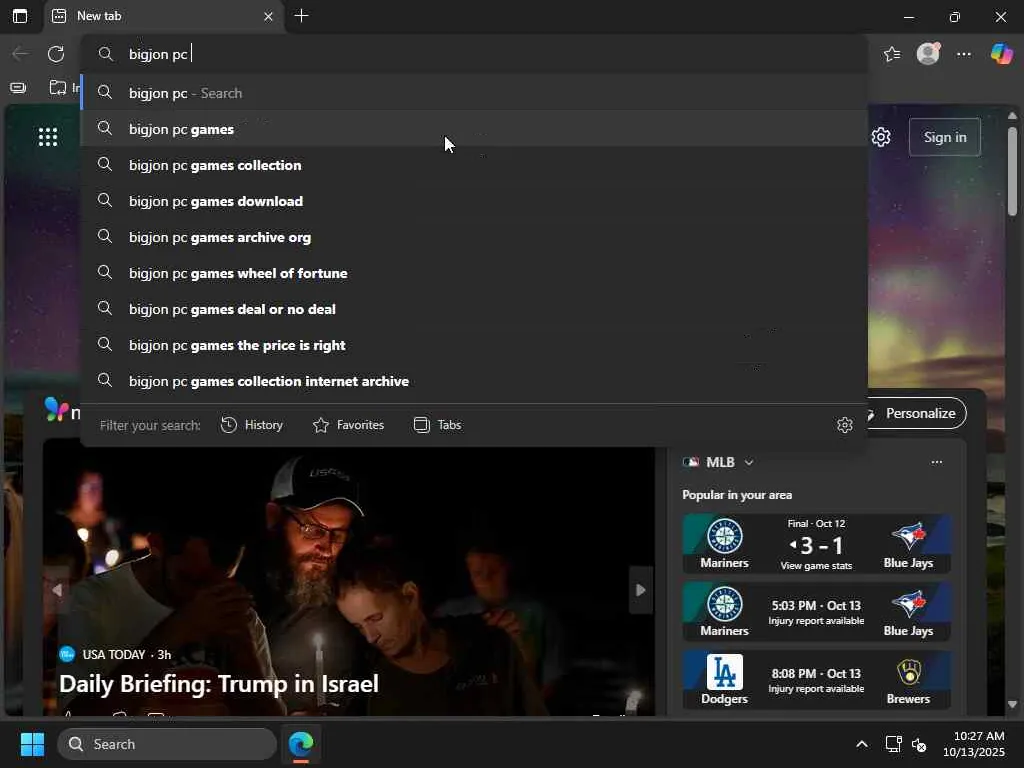Open Windows Start menu
Image resolution: width=1024 pixels, height=768 pixels.
click(32, 744)
